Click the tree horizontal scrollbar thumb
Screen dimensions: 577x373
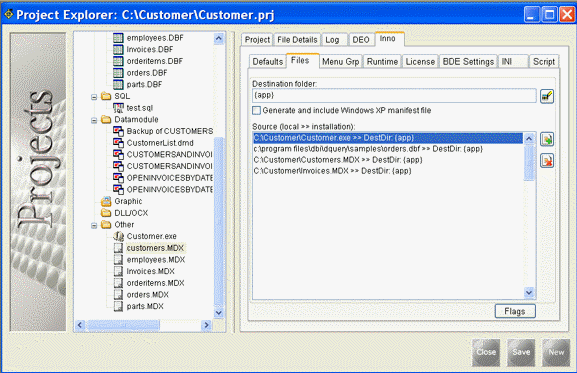point(123,325)
